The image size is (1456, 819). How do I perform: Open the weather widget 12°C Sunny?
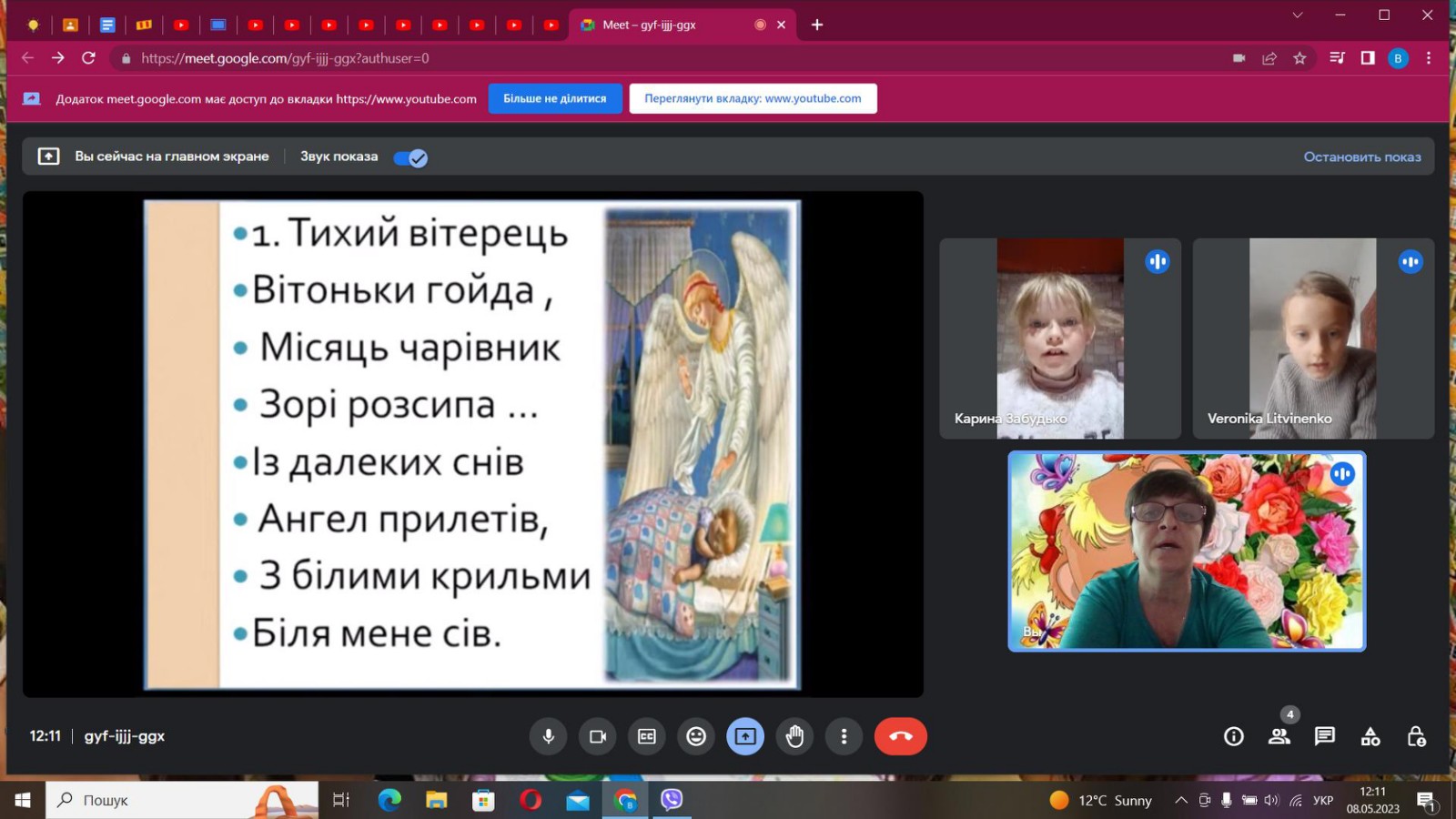click(1101, 800)
